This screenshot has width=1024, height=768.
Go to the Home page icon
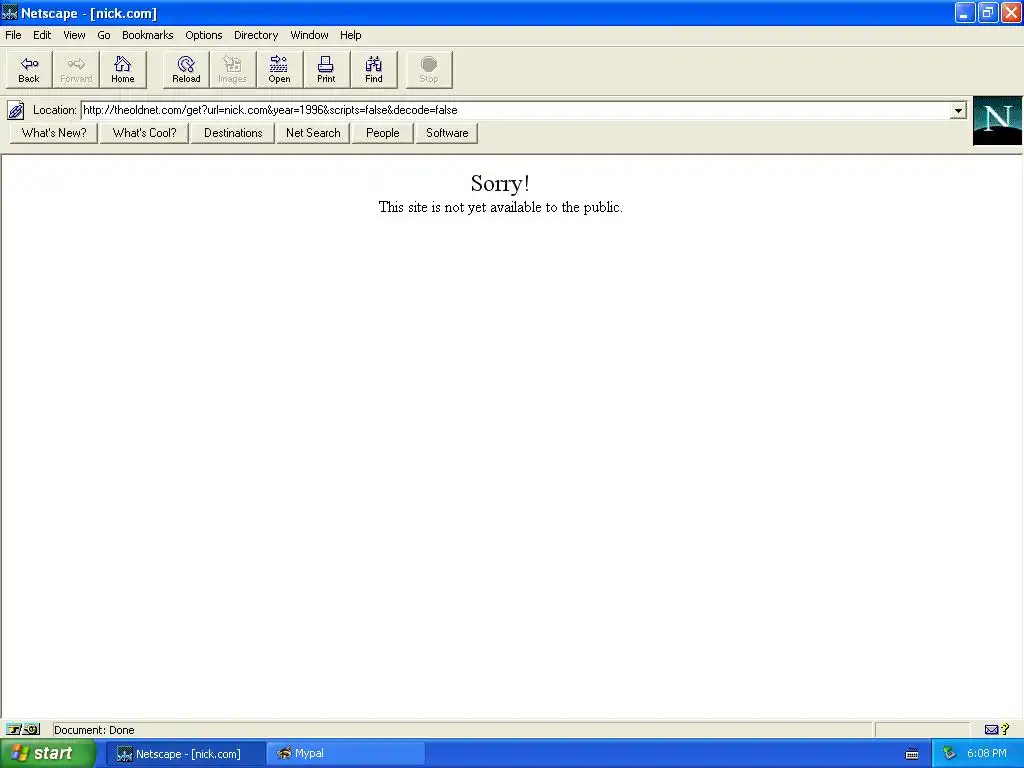point(123,69)
